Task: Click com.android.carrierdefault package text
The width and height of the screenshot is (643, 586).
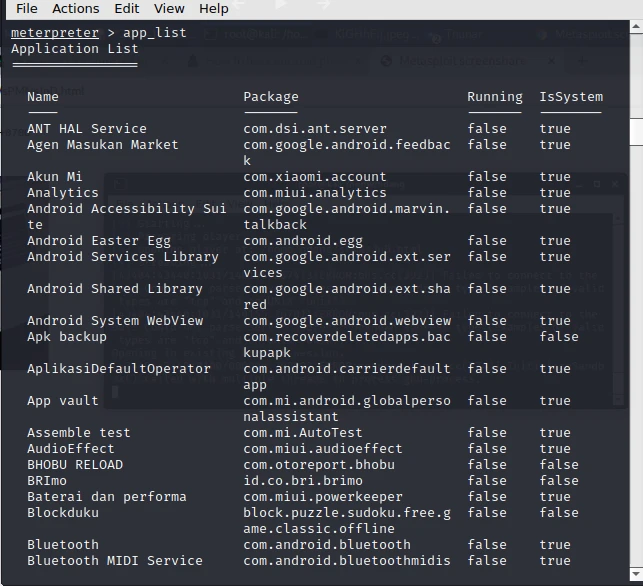Action: click(347, 369)
